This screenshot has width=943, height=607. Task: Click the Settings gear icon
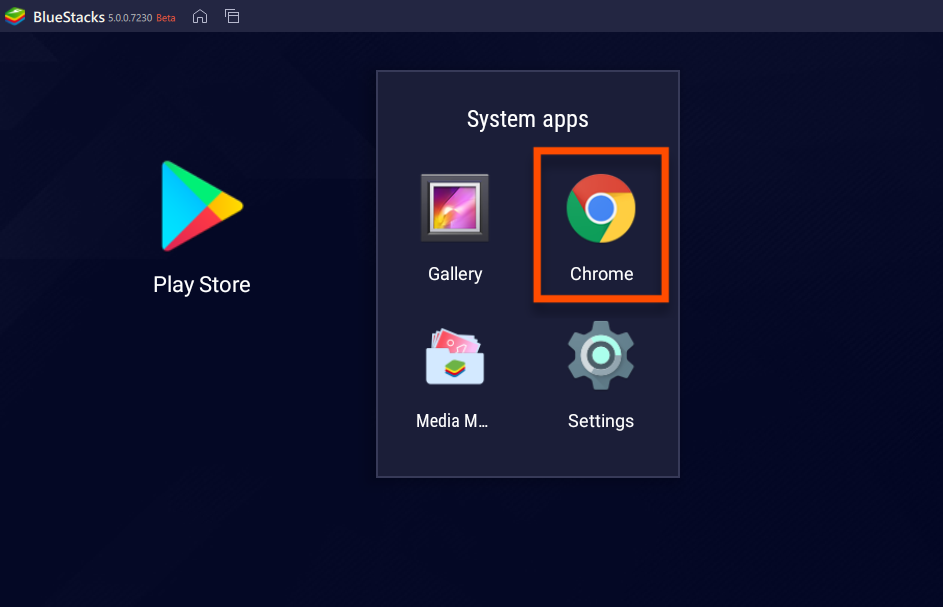[x=600, y=355]
